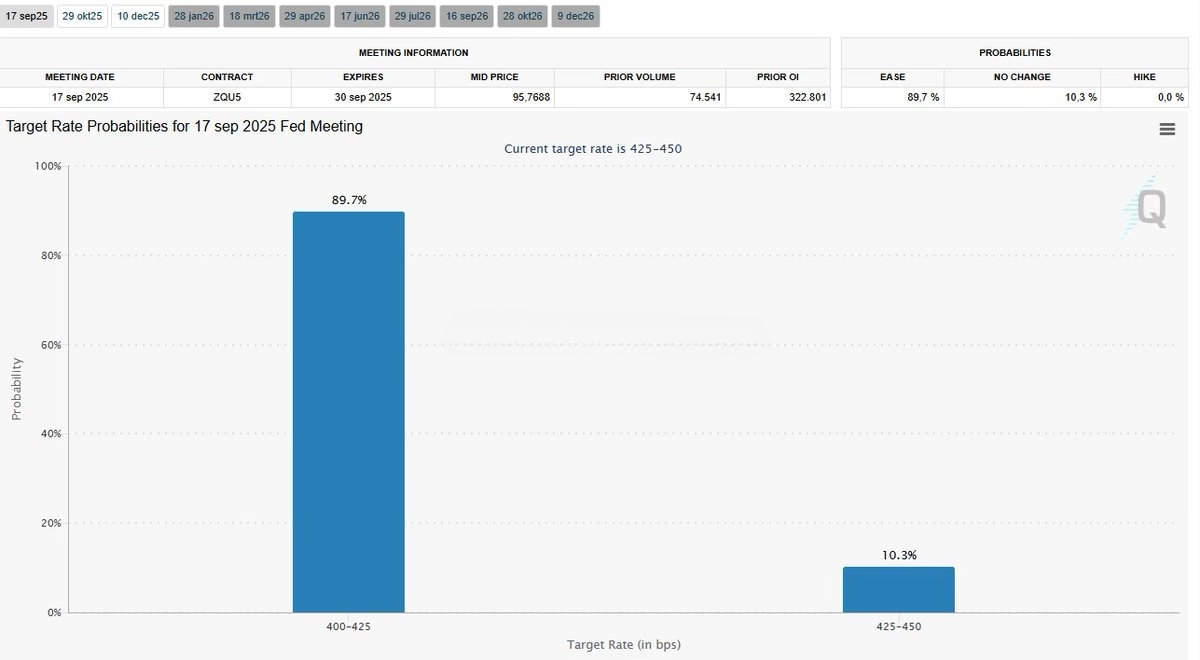Click the NO CHANGE 10,3 % cell
The height and width of the screenshot is (660, 1200).
point(1022,97)
